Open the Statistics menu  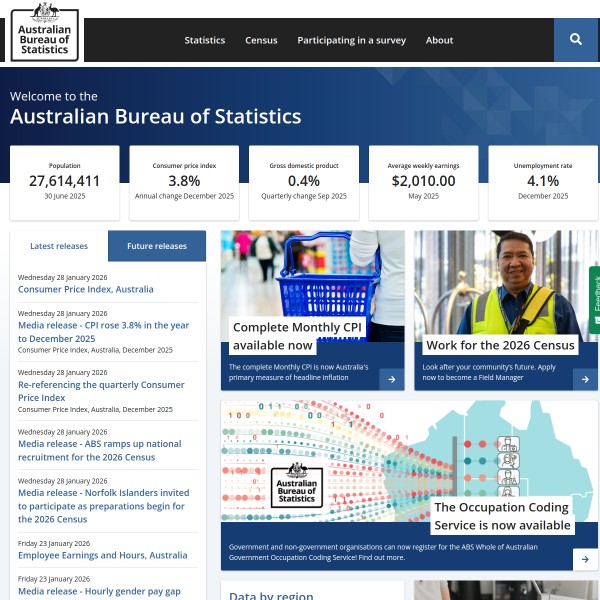click(205, 41)
